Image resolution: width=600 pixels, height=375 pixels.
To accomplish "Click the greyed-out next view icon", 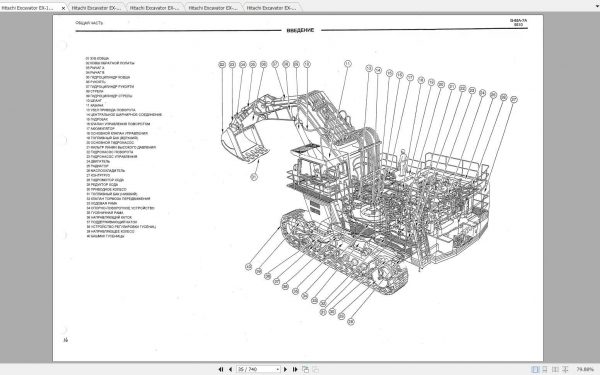I will (x=315, y=369).
